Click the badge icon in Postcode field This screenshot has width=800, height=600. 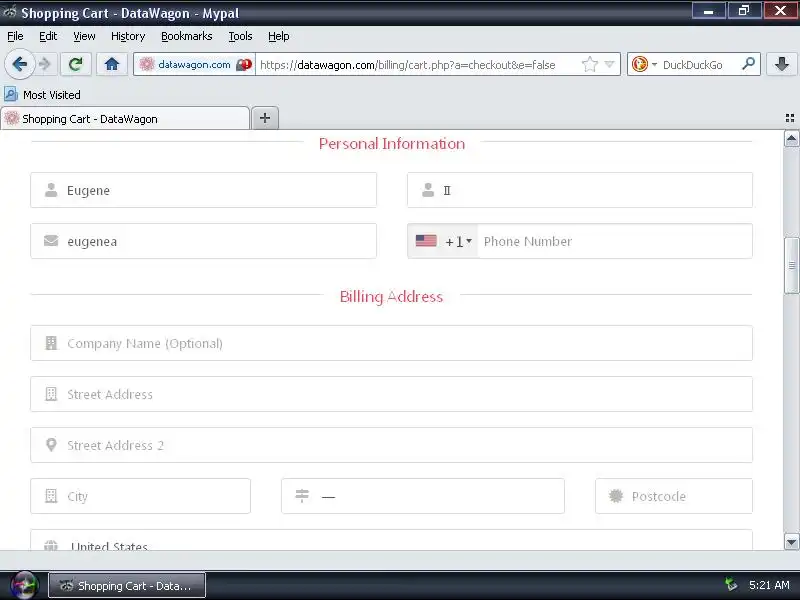pos(616,495)
